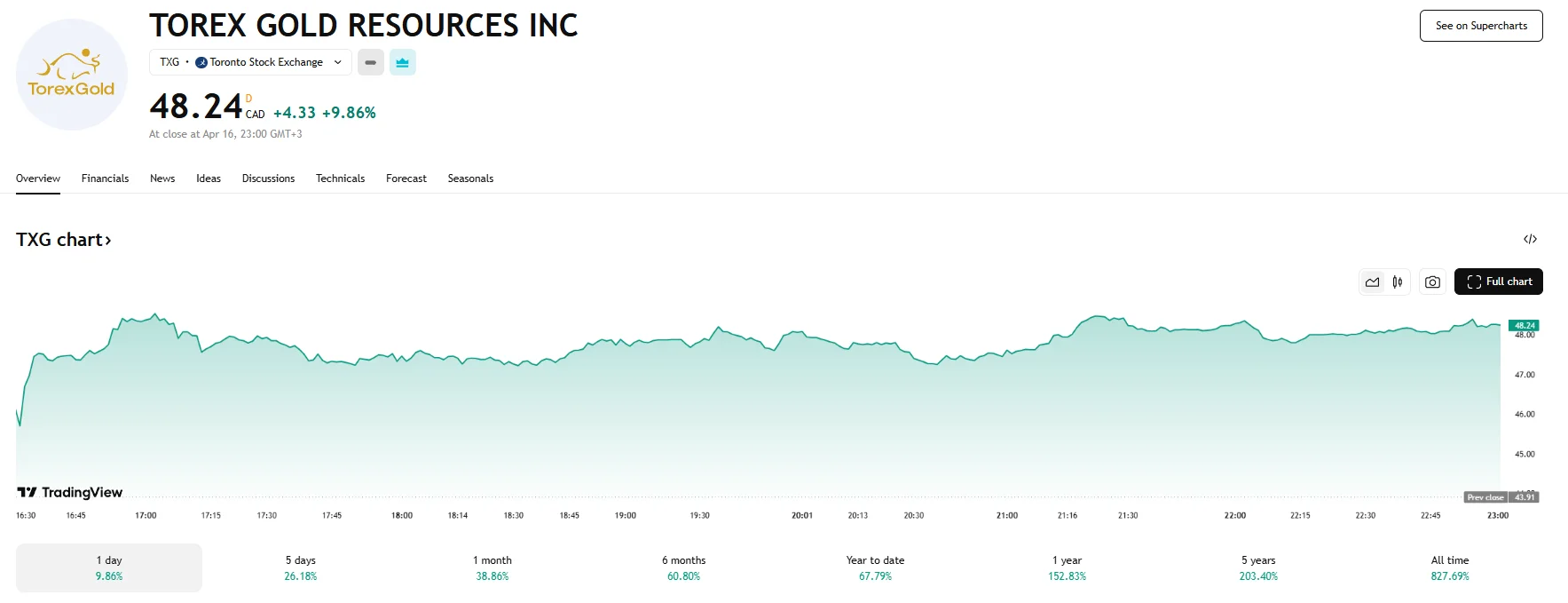Click the Prev close 43.91 label
Screen dimensions: 1568x603
[x=1501, y=497]
